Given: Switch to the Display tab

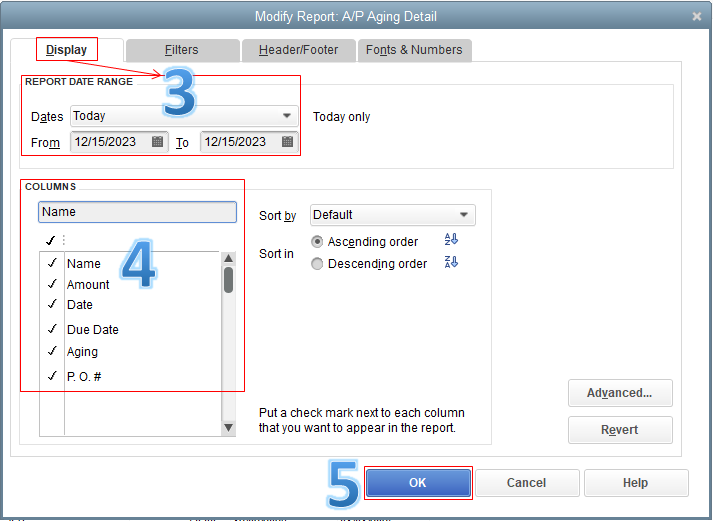Looking at the screenshot, I should point(66,50).
